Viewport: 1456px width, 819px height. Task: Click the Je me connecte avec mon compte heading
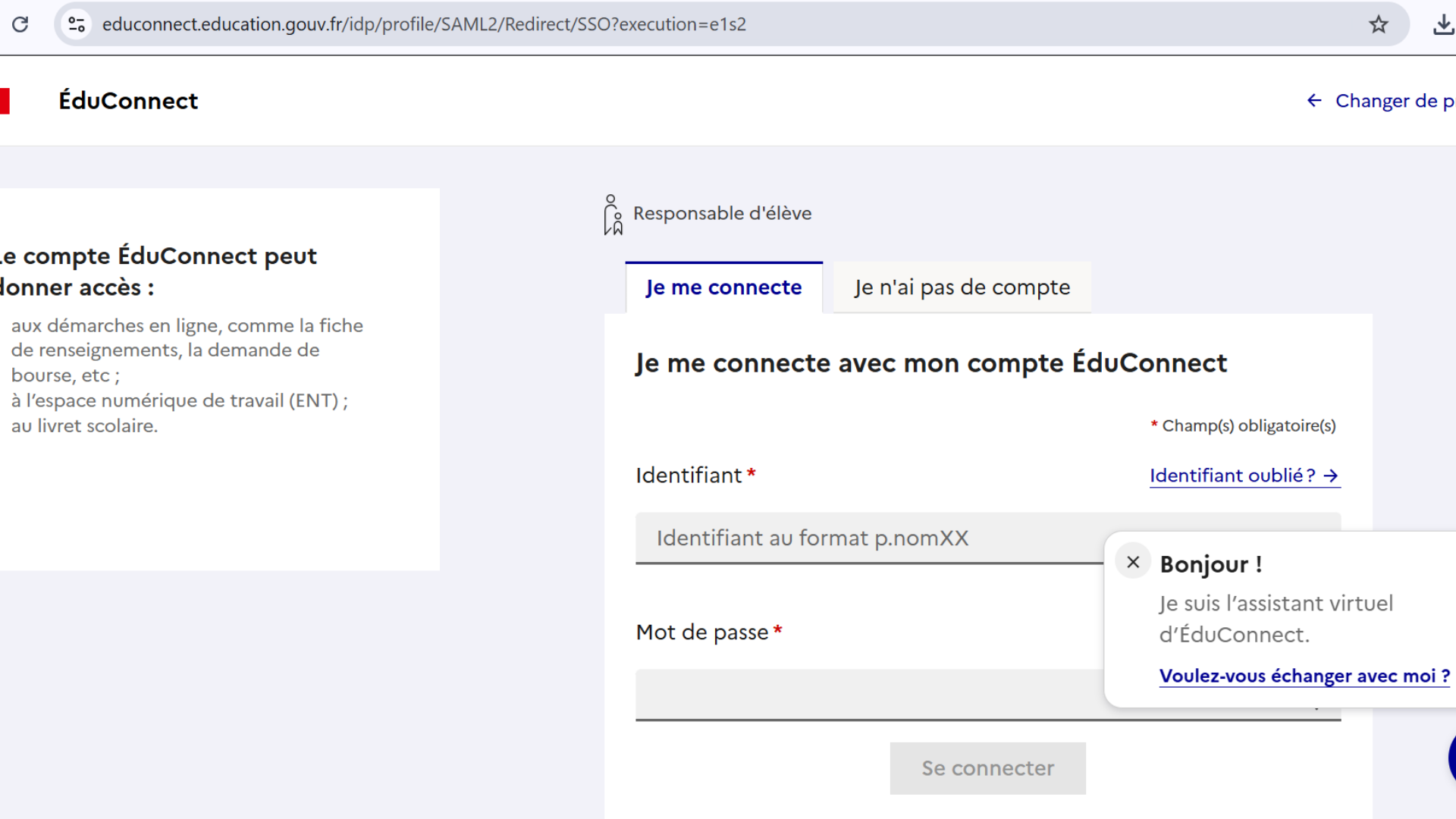coord(930,363)
